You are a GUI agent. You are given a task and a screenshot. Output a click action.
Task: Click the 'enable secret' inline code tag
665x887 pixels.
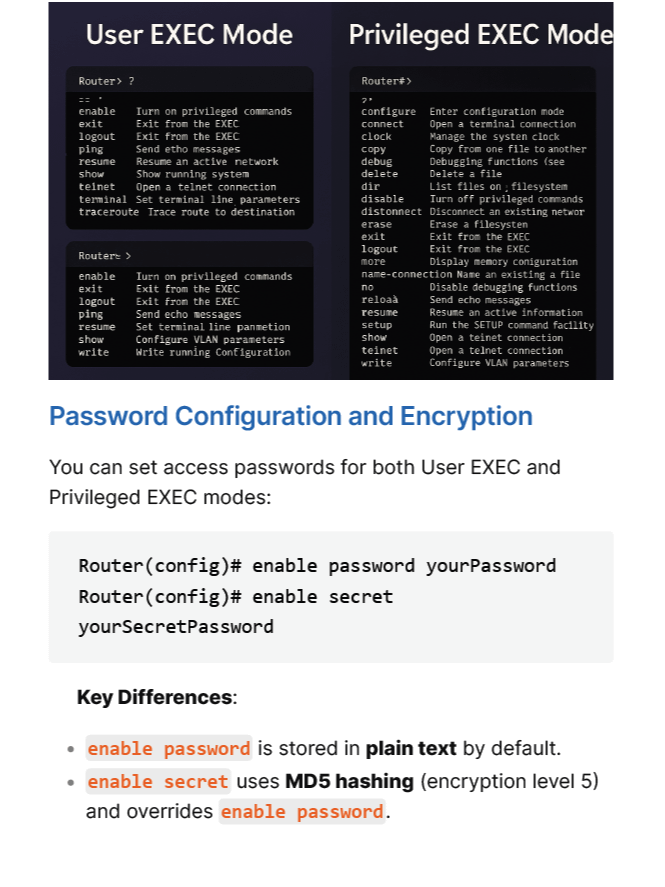[157, 781]
